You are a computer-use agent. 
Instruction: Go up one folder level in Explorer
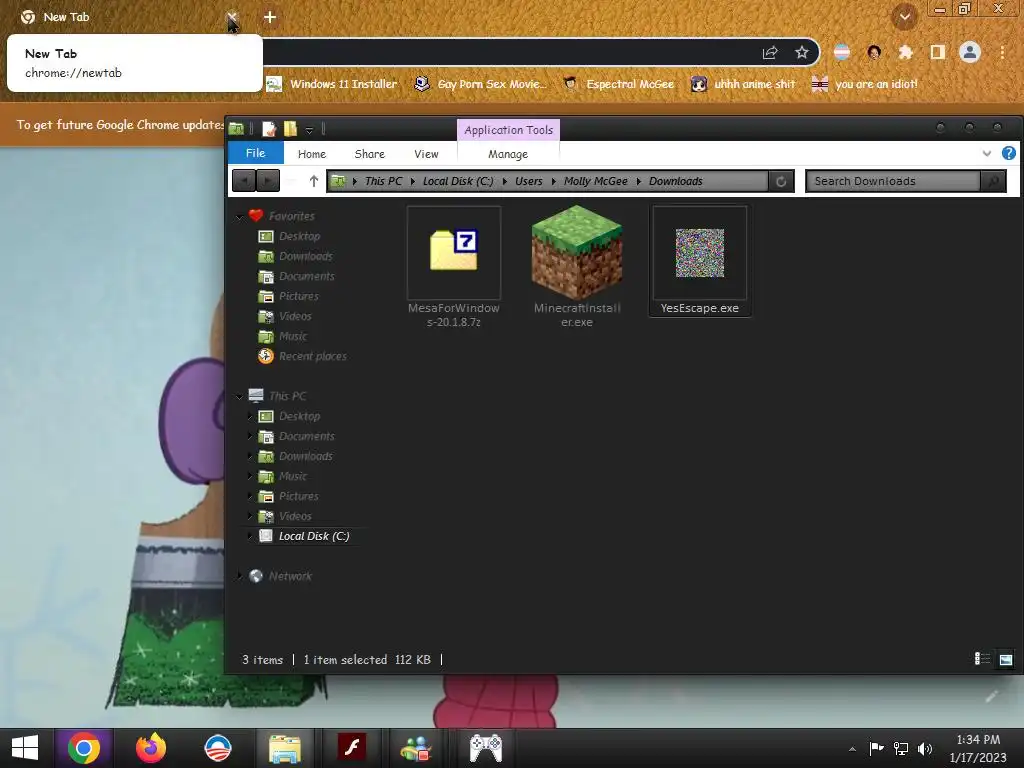[x=313, y=181]
